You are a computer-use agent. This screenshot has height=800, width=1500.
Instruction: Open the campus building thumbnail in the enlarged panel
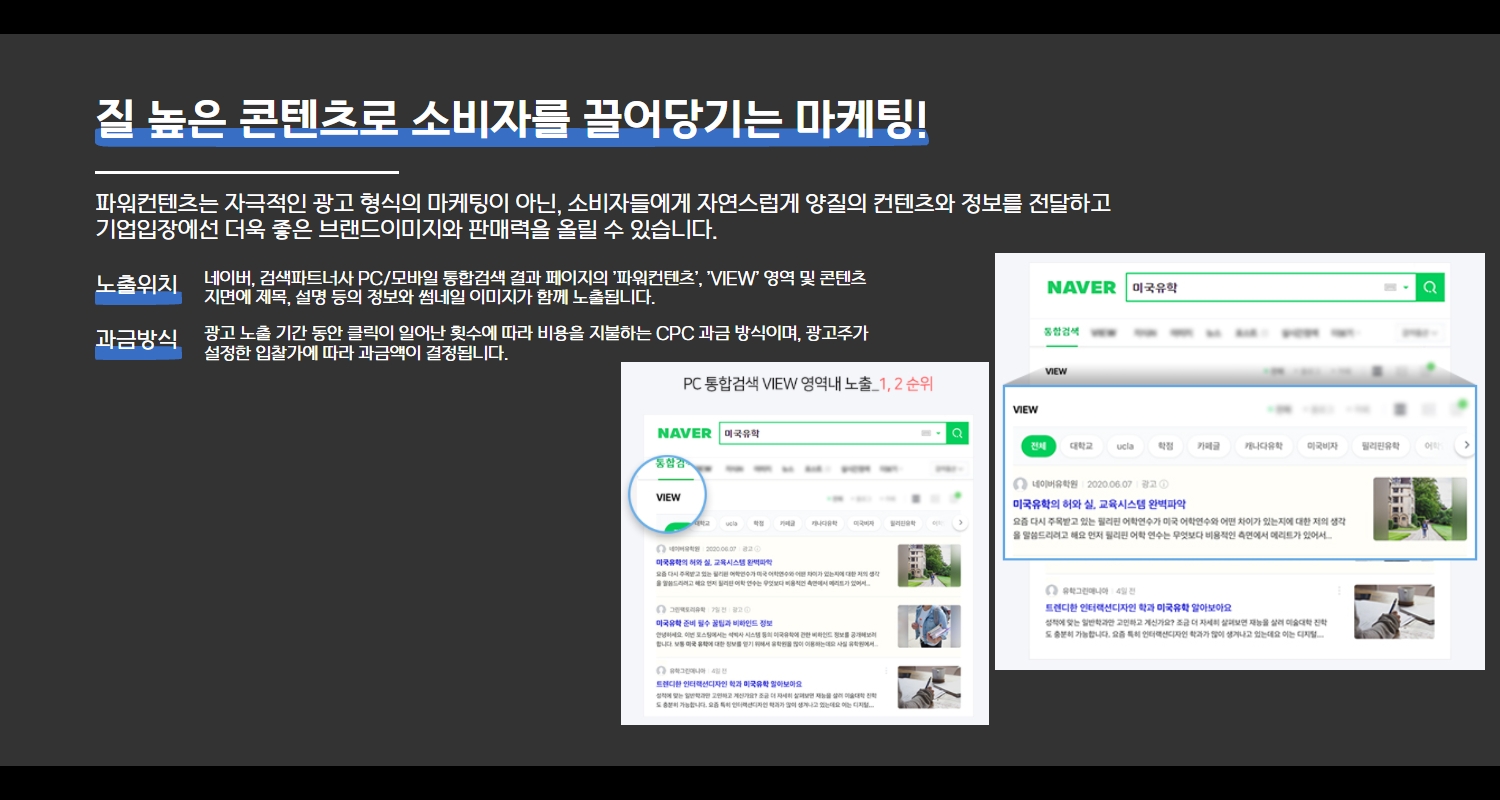coord(1420,509)
